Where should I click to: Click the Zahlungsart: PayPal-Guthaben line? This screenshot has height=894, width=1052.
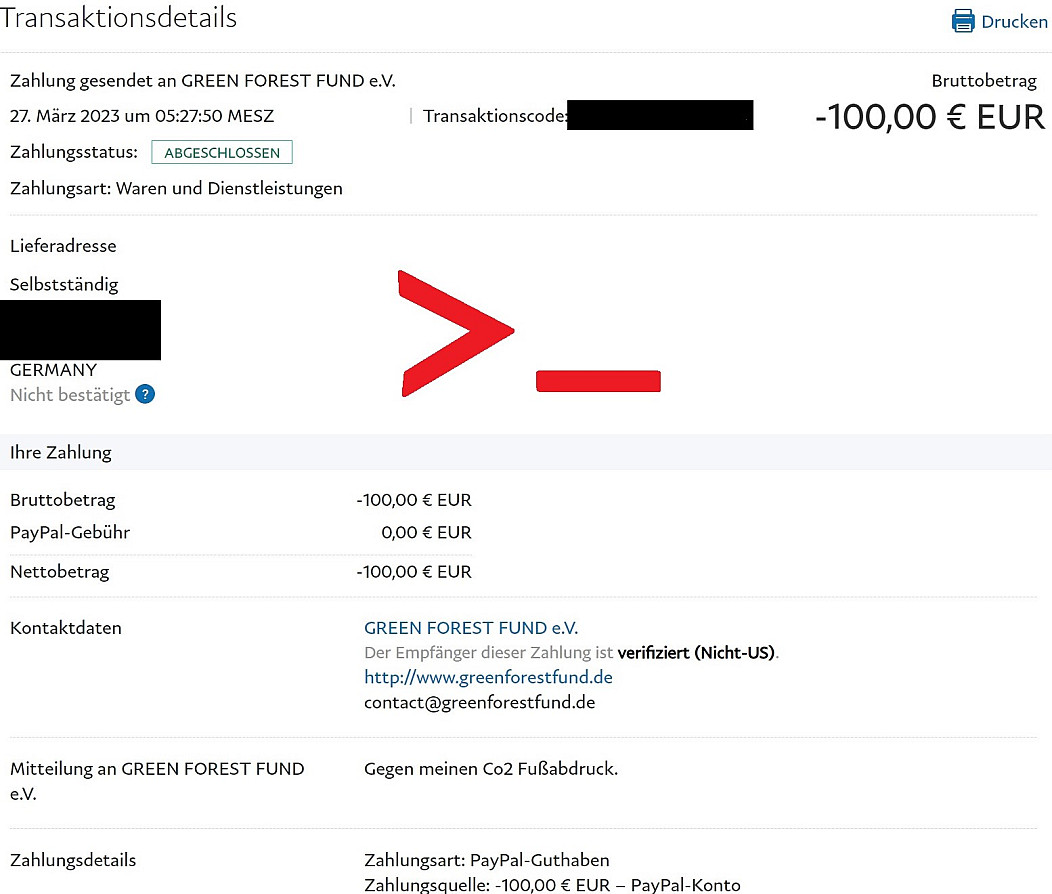point(486,860)
